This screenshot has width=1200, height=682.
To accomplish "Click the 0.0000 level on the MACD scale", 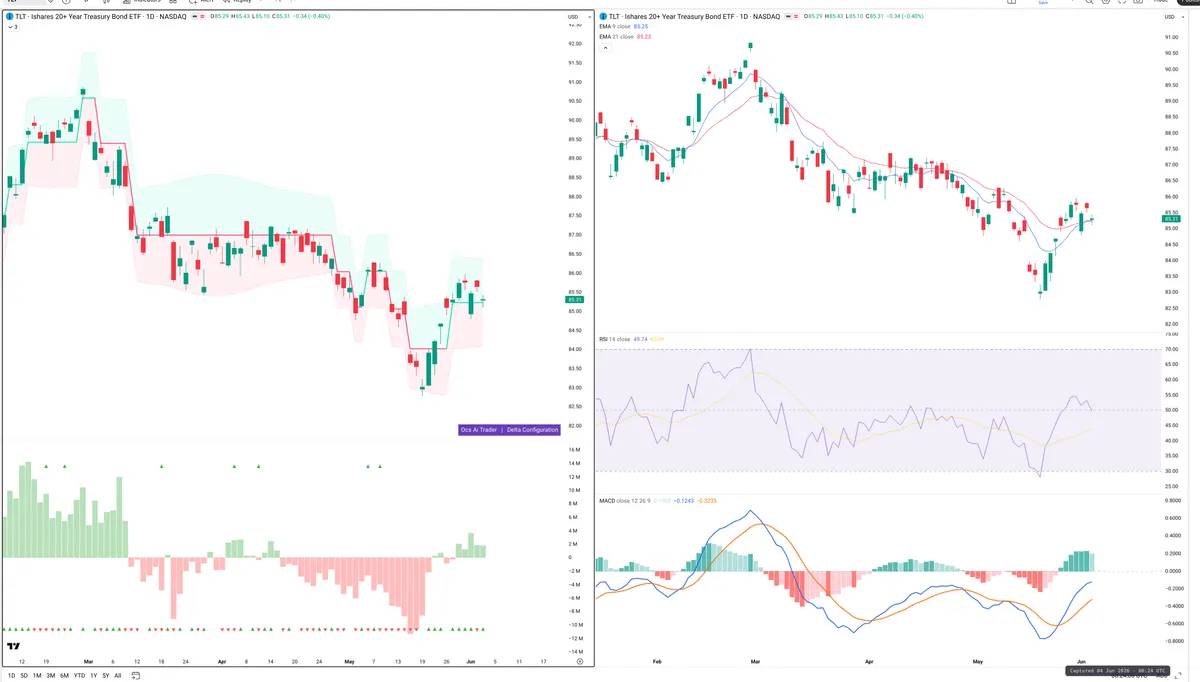I will pos(1173,571).
